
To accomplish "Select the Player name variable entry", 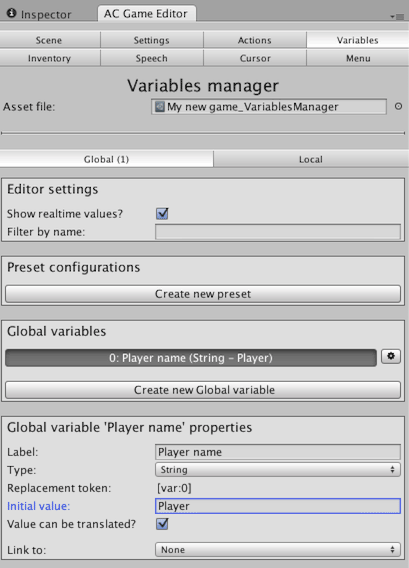I will tap(191, 358).
